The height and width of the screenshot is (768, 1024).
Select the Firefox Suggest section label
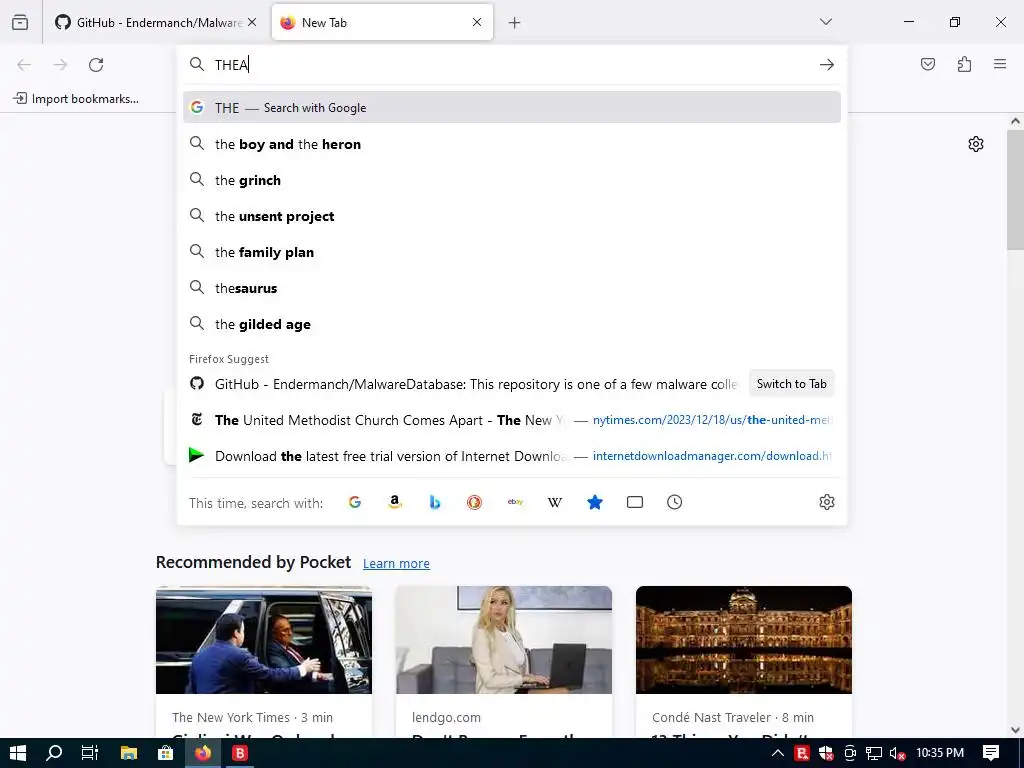[x=229, y=359]
